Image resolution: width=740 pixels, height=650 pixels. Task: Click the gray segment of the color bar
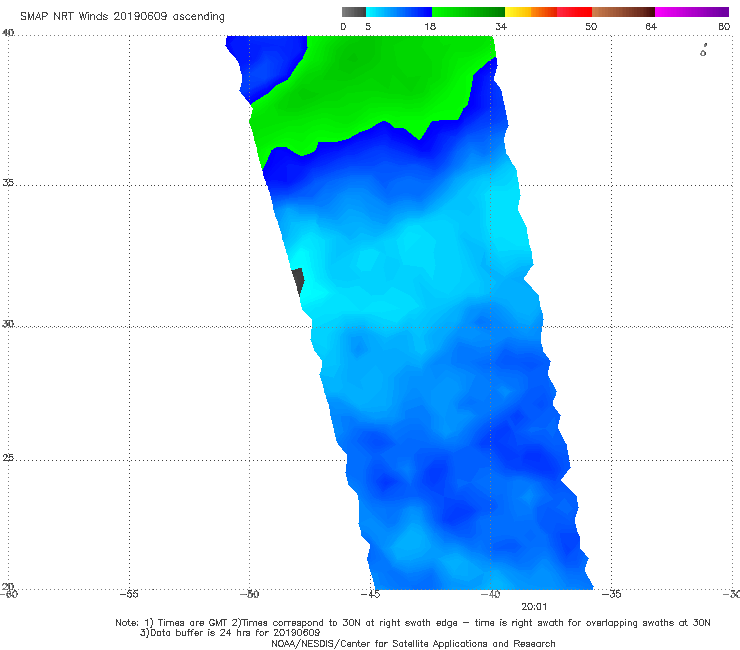(353, 12)
